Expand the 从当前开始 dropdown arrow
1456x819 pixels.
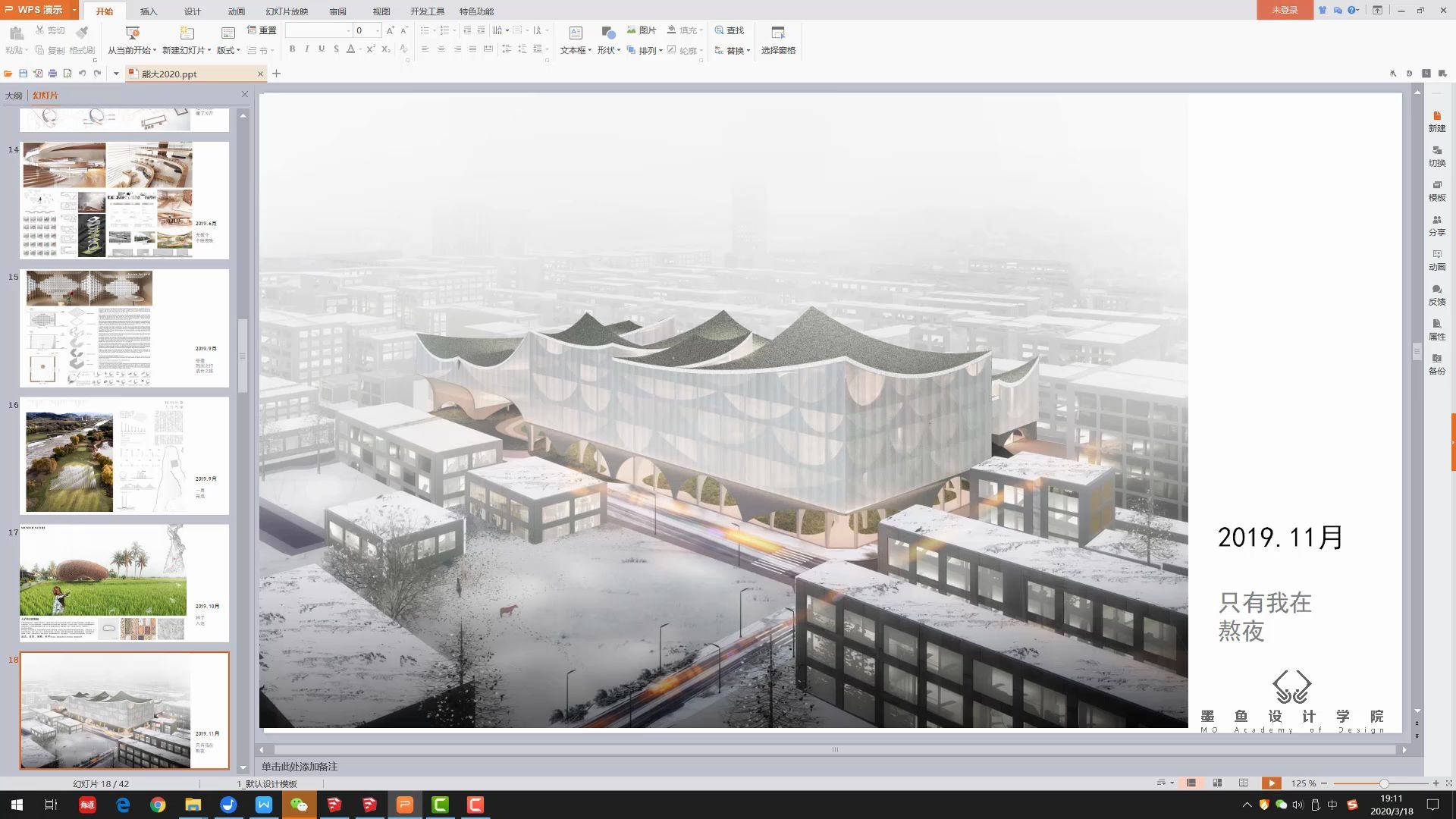(x=155, y=51)
